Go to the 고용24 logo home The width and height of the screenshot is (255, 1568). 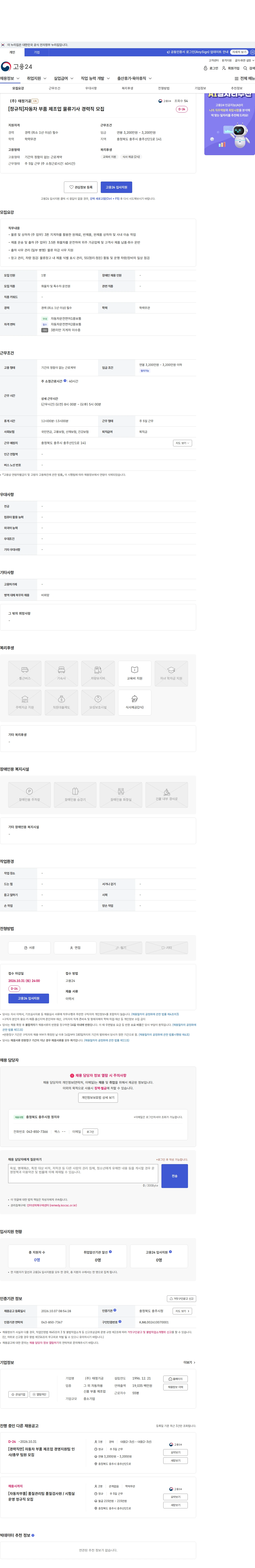click(x=16, y=66)
